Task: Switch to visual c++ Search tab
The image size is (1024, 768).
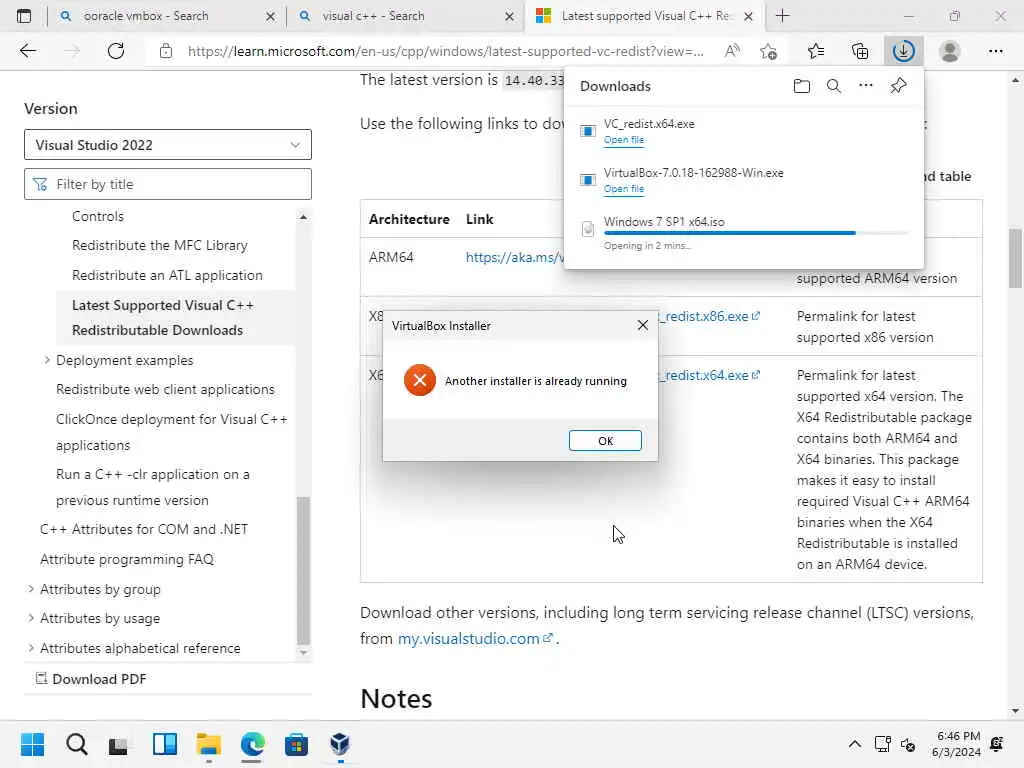Action: [406, 16]
